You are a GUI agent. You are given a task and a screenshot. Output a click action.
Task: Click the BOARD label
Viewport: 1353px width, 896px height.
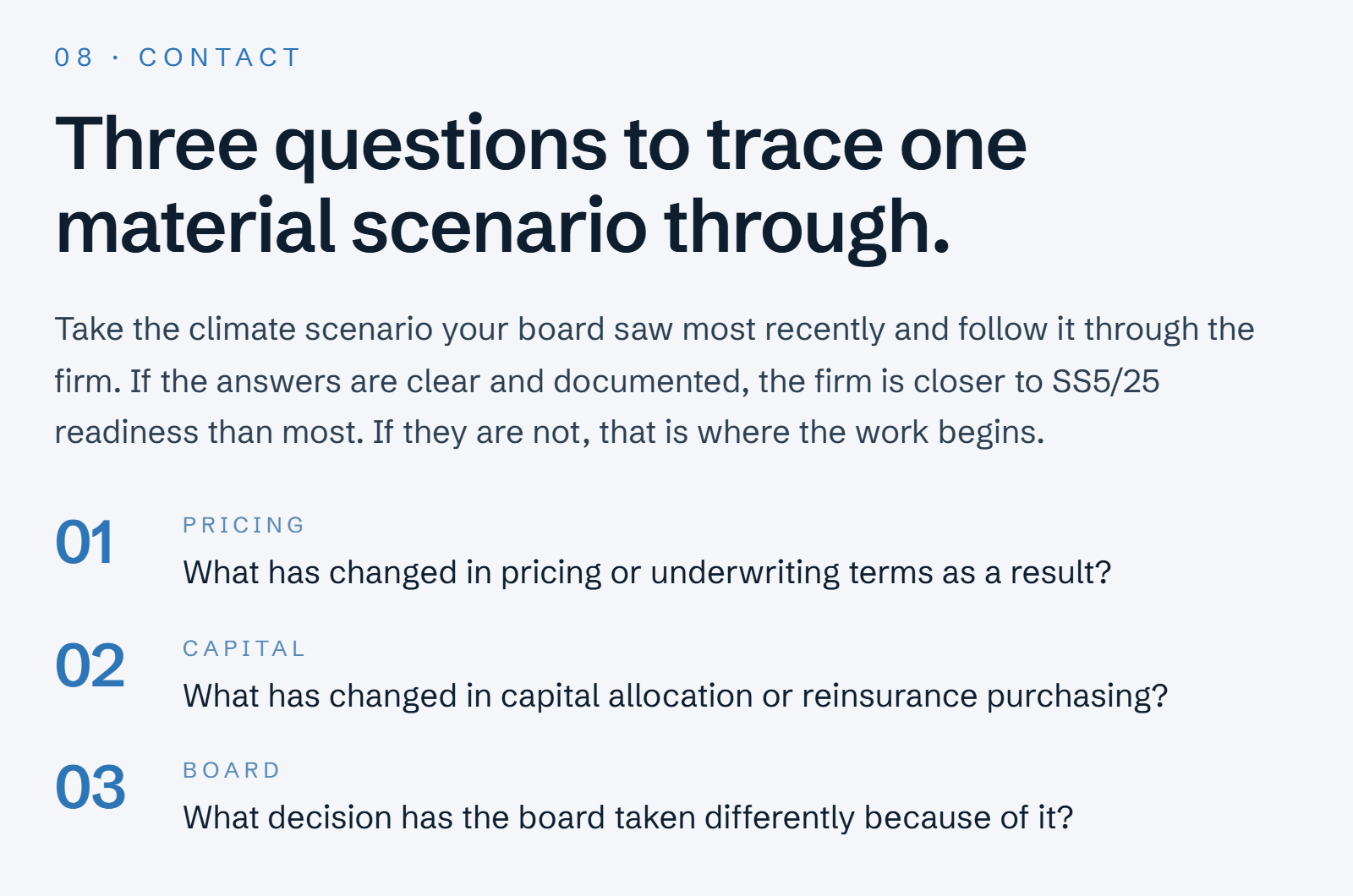pyautogui.click(x=232, y=770)
